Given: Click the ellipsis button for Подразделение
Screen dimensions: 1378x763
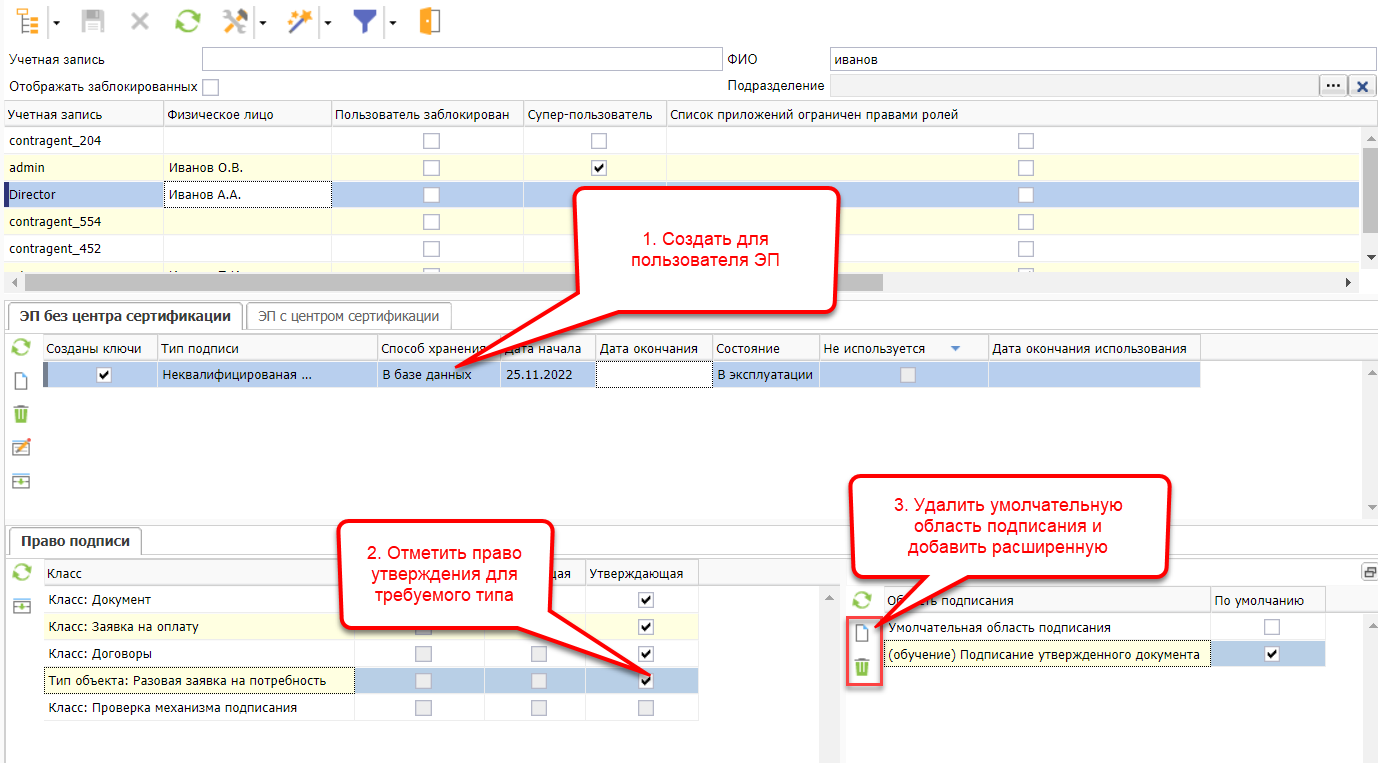Looking at the screenshot, I should tap(1333, 86).
